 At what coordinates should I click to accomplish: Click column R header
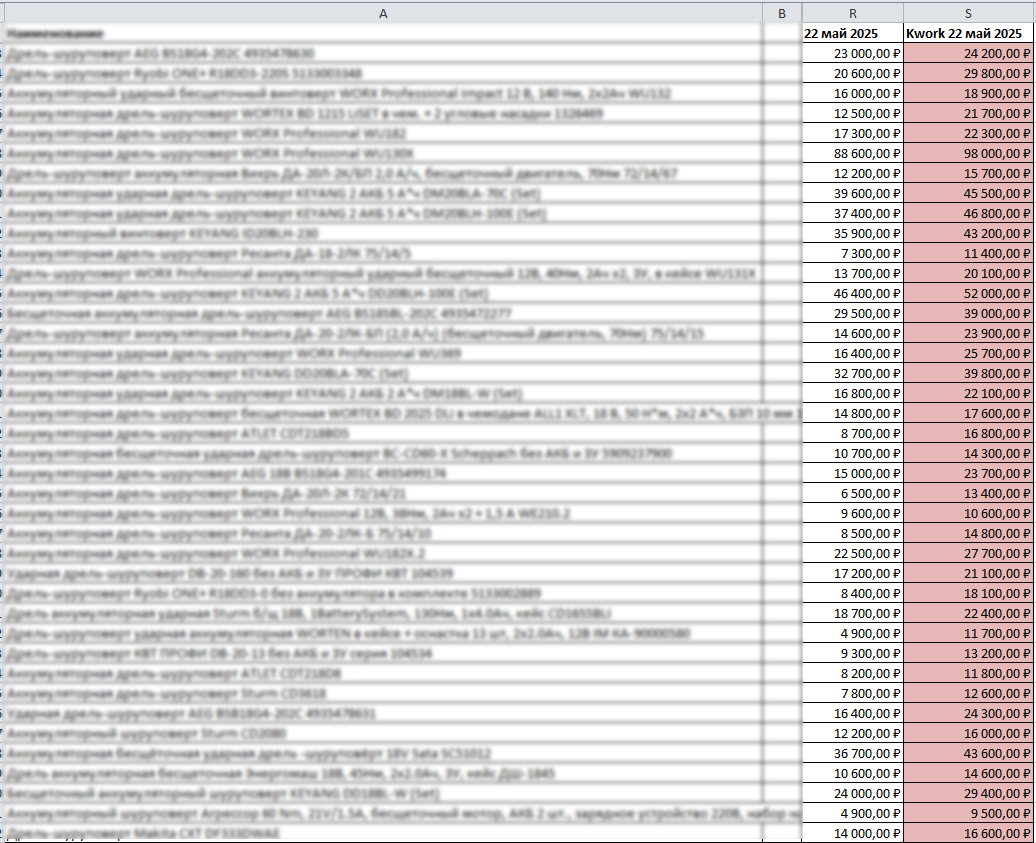click(x=852, y=13)
